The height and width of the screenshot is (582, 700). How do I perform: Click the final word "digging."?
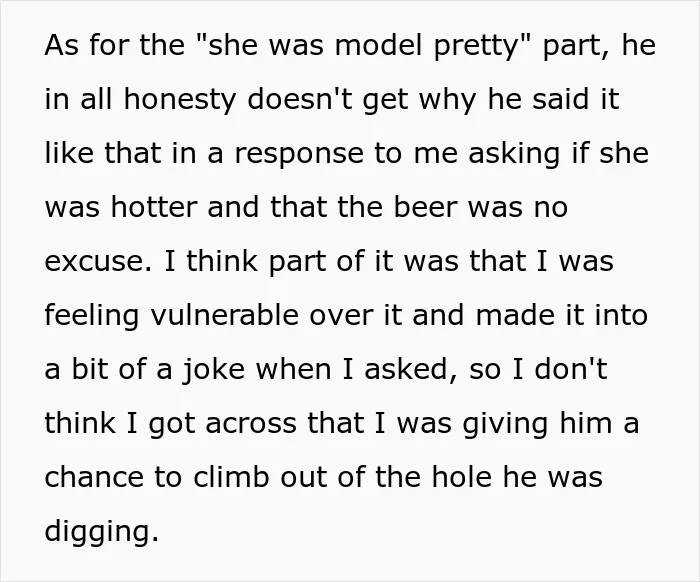click(101, 533)
